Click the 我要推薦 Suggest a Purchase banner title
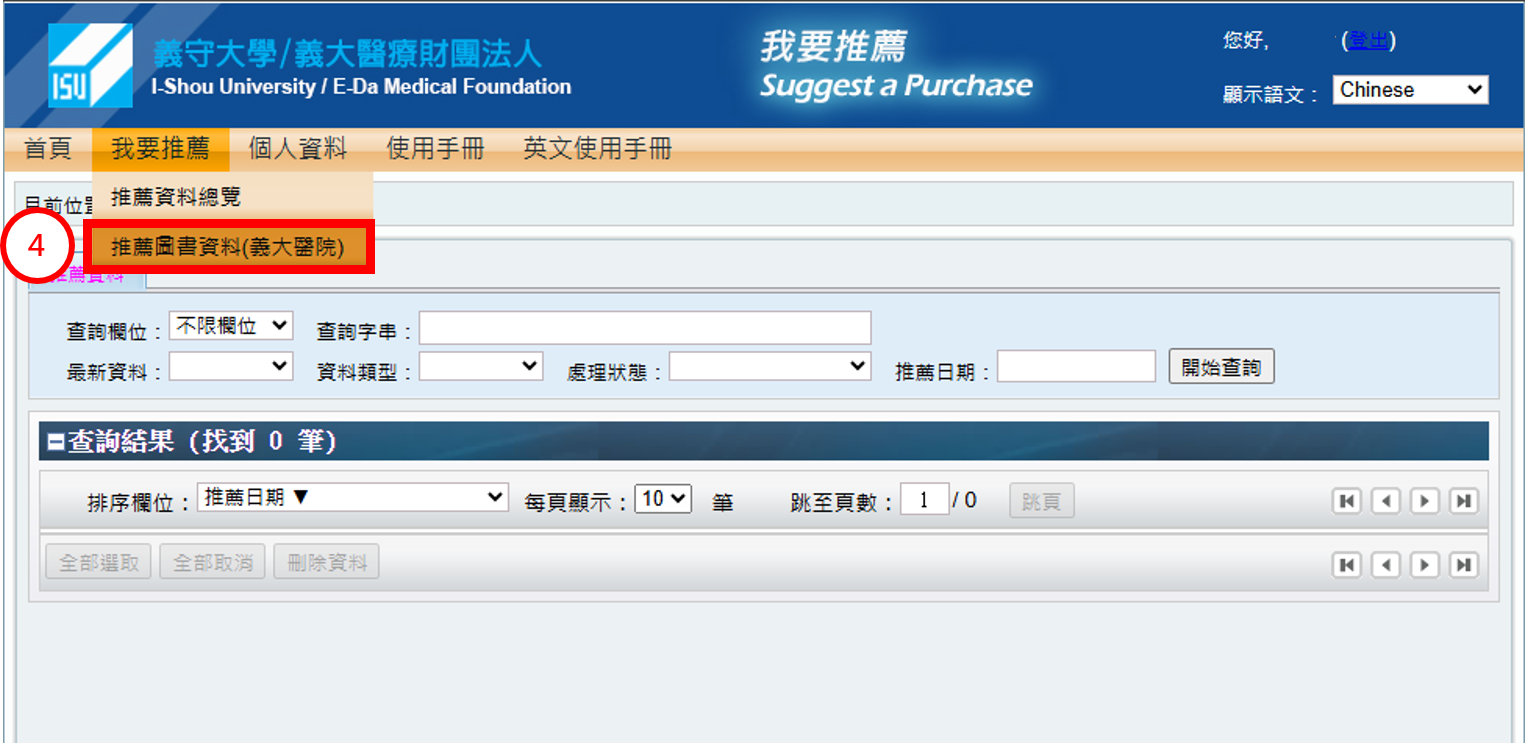 [x=896, y=65]
